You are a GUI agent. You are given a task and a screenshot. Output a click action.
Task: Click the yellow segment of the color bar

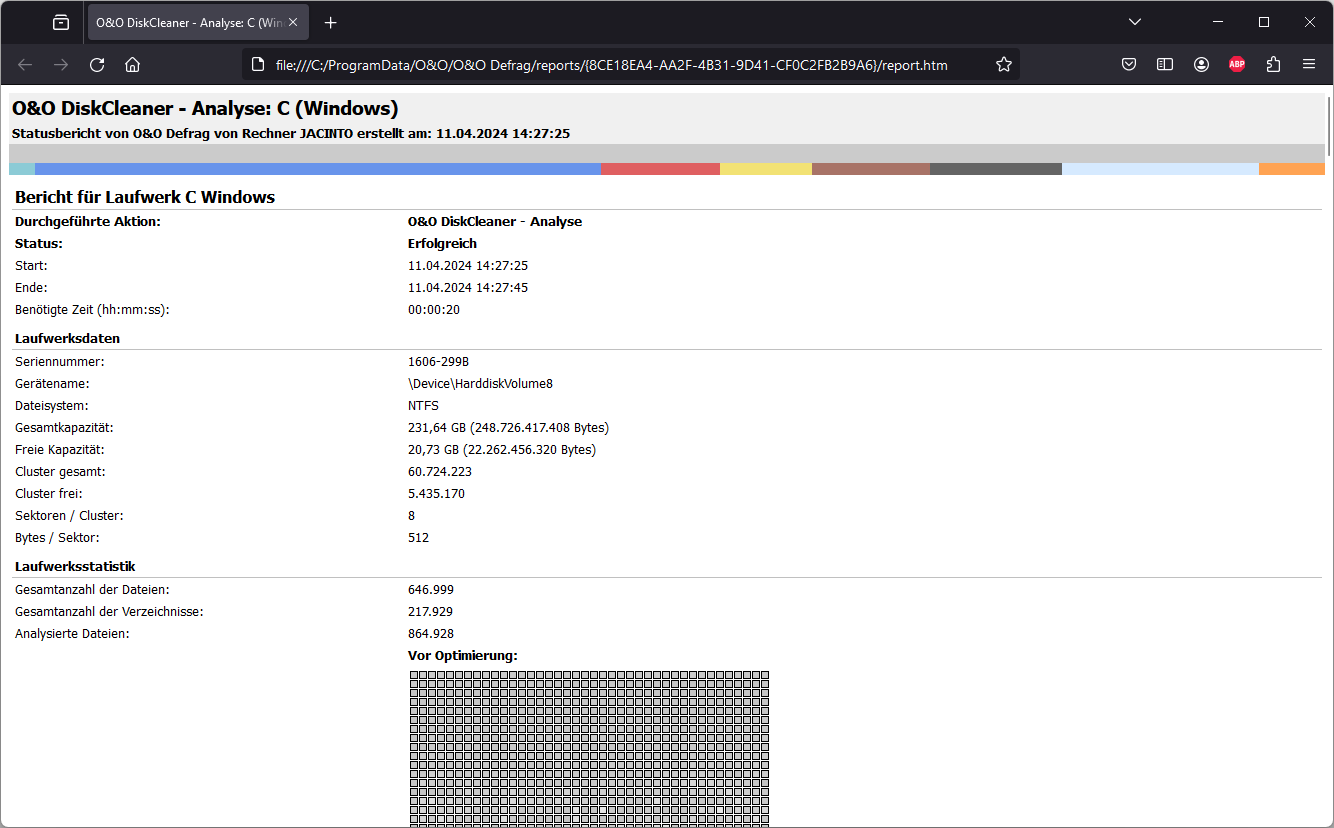click(x=766, y=169)
